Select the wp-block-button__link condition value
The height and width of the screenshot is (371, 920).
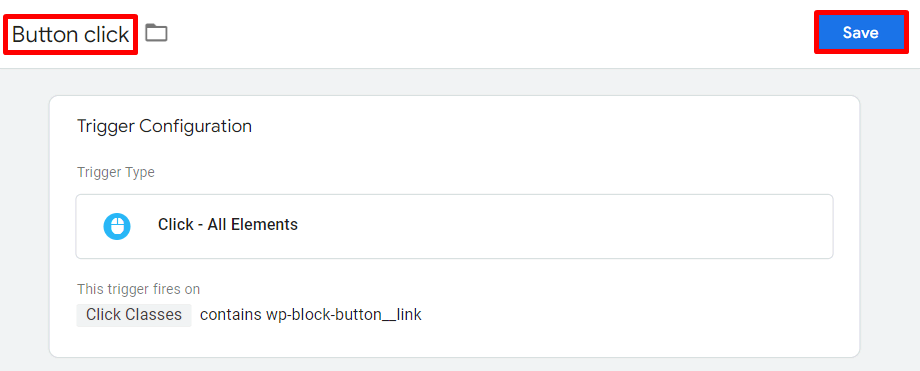pos(344,315)
